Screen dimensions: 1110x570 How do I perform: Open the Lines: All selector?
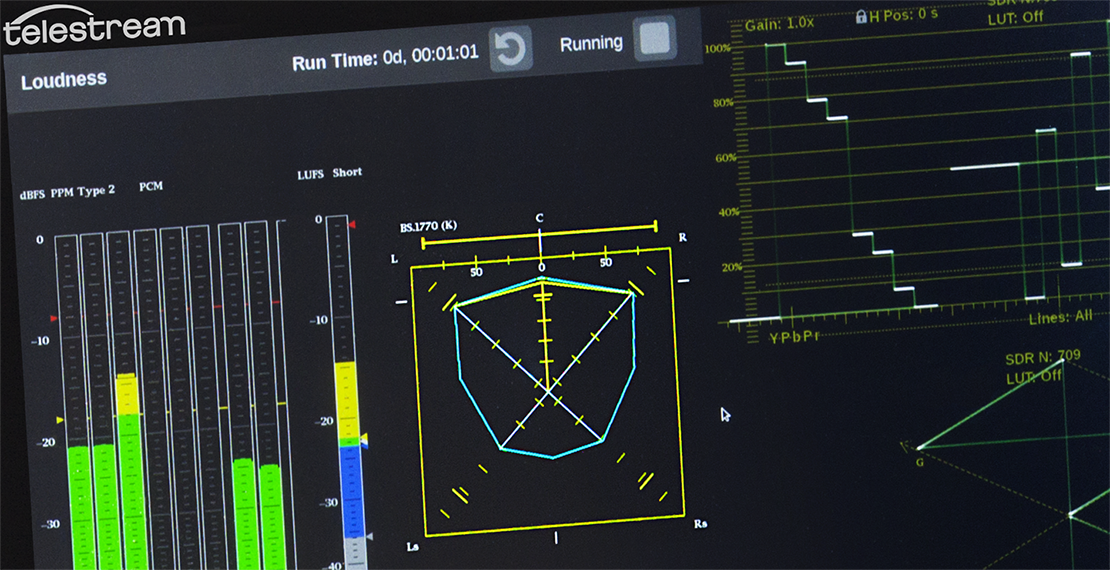(x=1060, y=317)
